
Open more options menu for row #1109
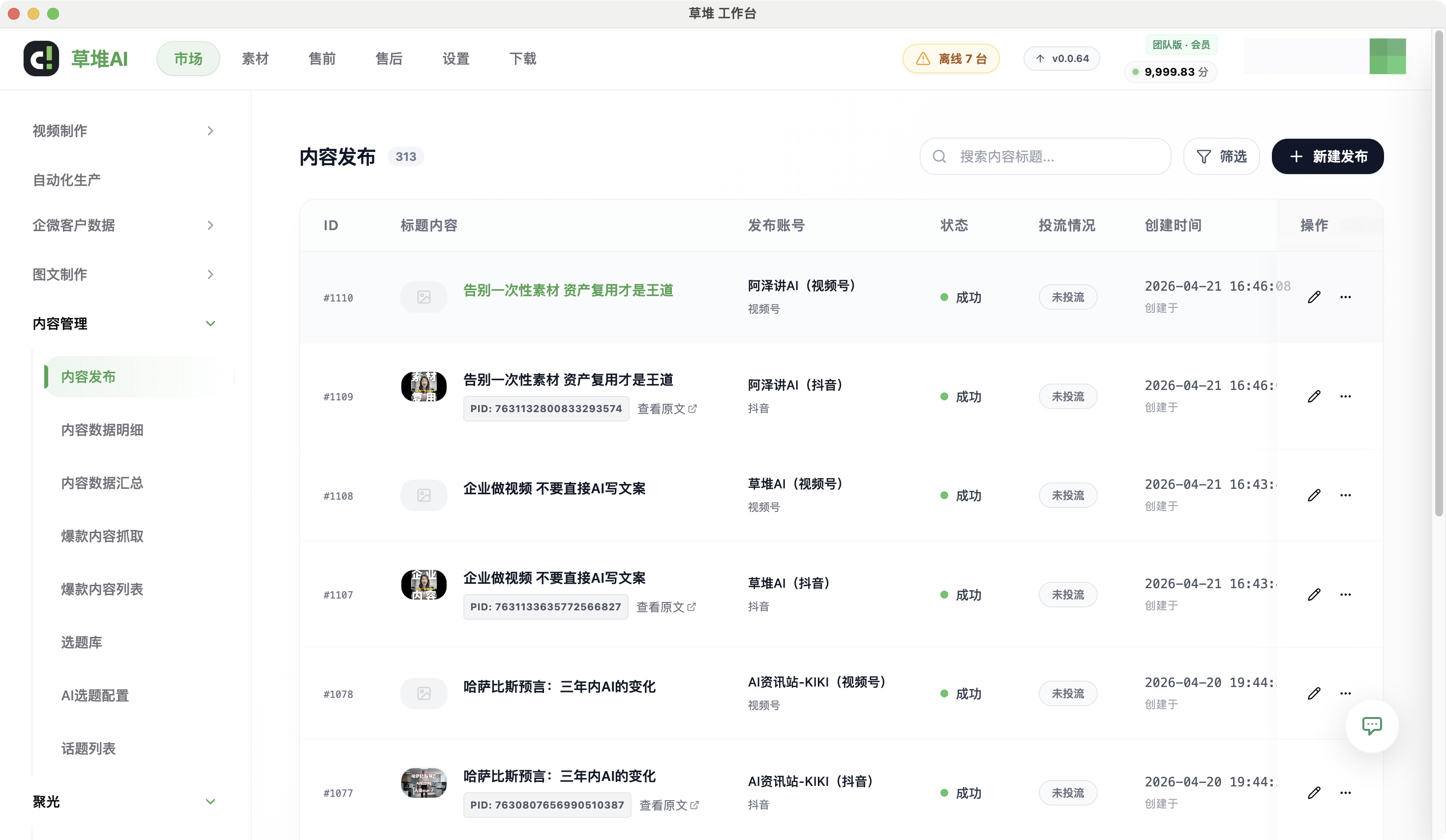click(1346, 396)
